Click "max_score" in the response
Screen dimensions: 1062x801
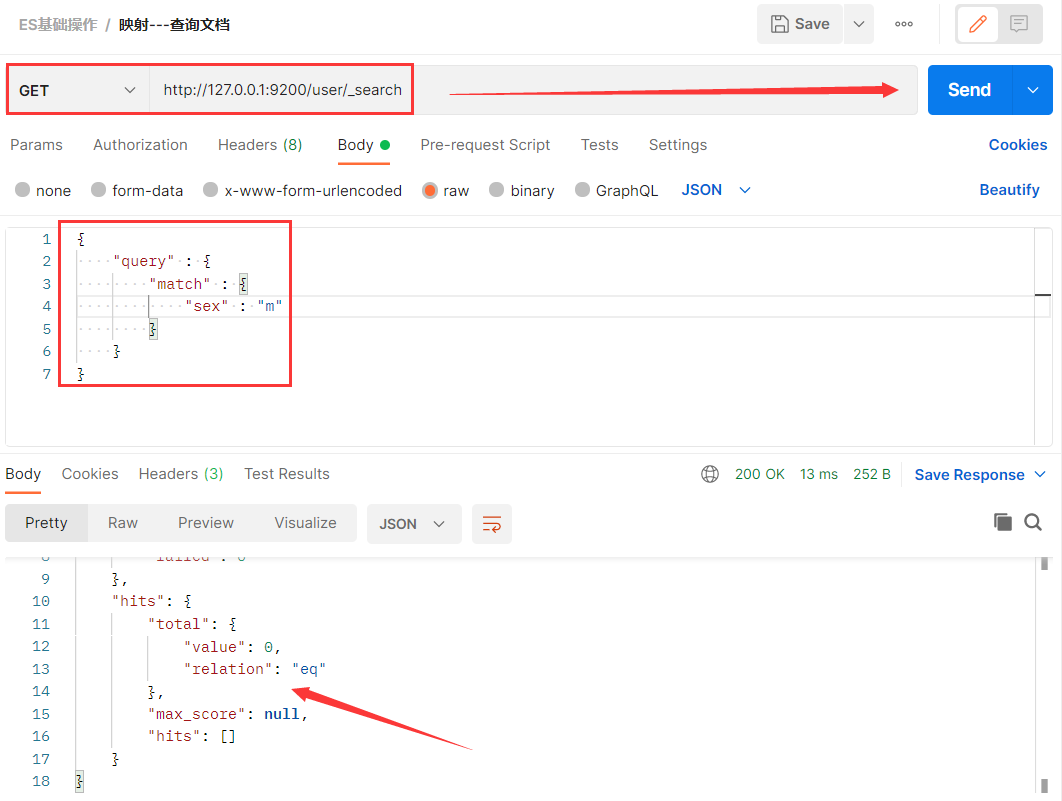click(196, 714)
